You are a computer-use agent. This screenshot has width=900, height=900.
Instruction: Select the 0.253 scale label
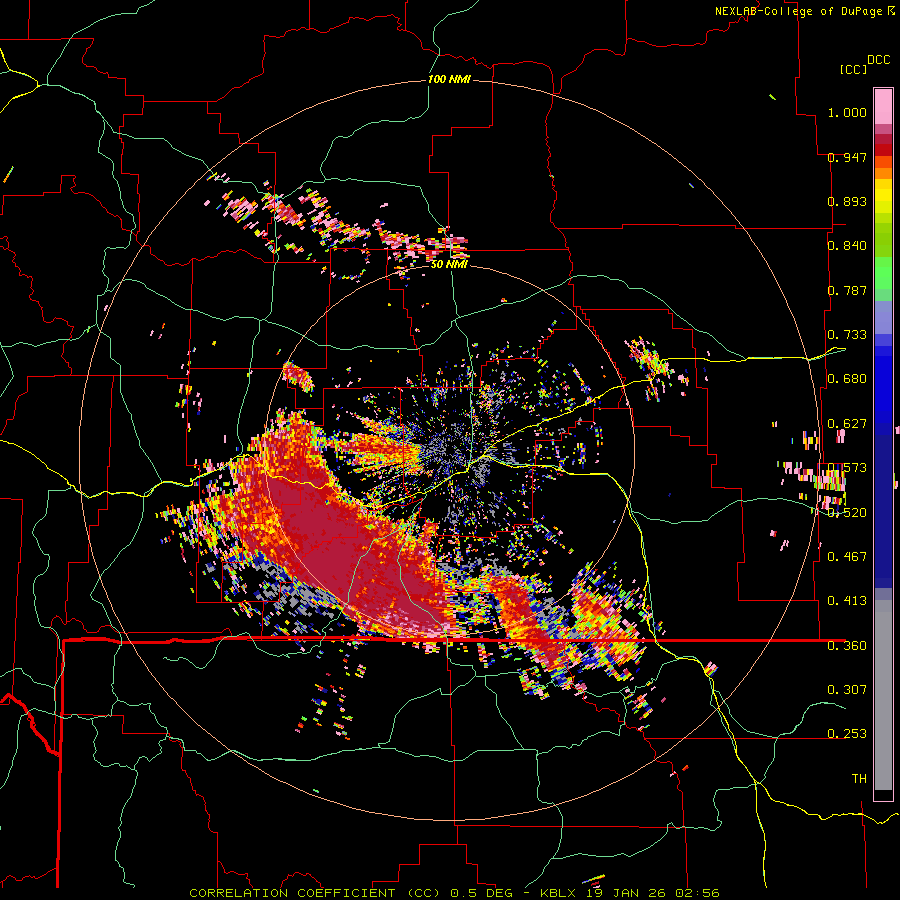tap(847, 734)
